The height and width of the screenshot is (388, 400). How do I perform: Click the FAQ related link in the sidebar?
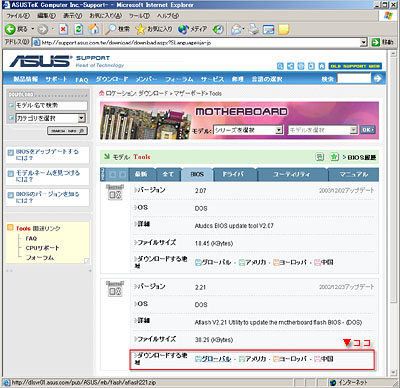point(31,238)
